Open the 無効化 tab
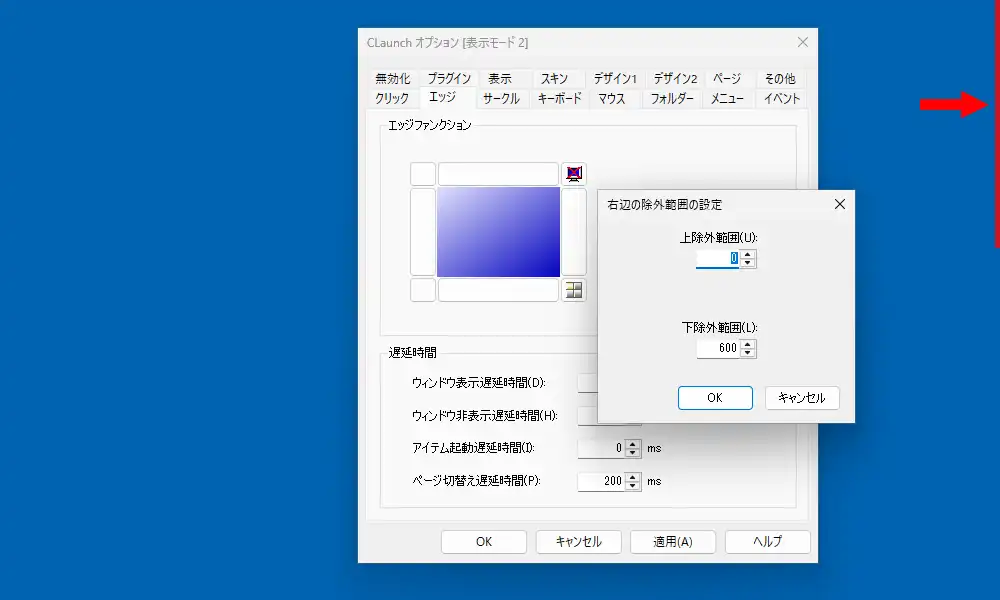The image size is (1000, 600). click(x=392, y=78)
